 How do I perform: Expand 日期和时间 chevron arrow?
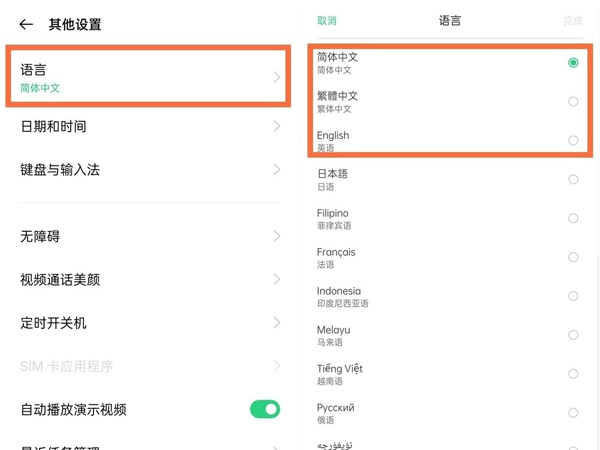(x=276, y=127)
